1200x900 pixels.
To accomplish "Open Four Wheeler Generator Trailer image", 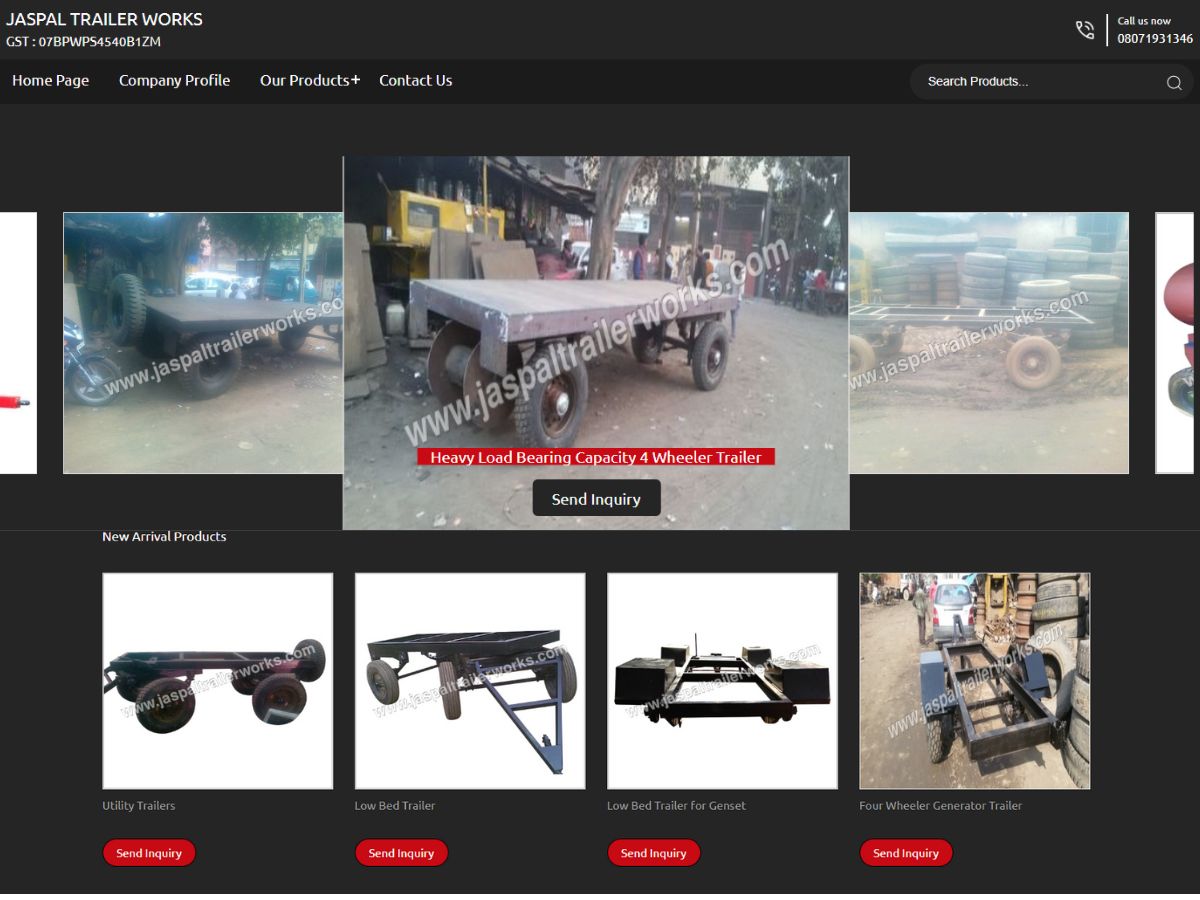I will tap(974, 680).
